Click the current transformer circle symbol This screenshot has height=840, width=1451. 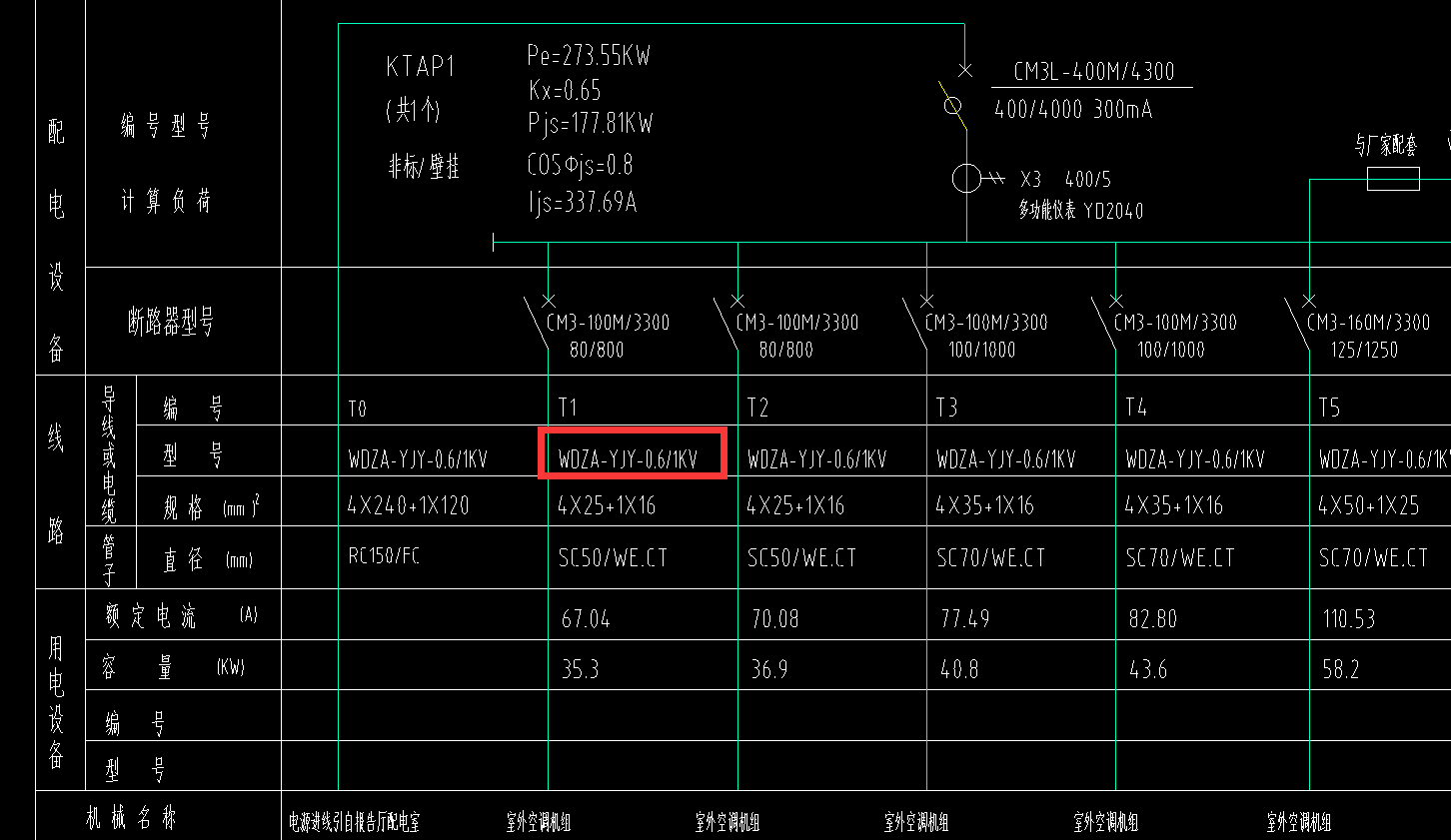(966, 179)
